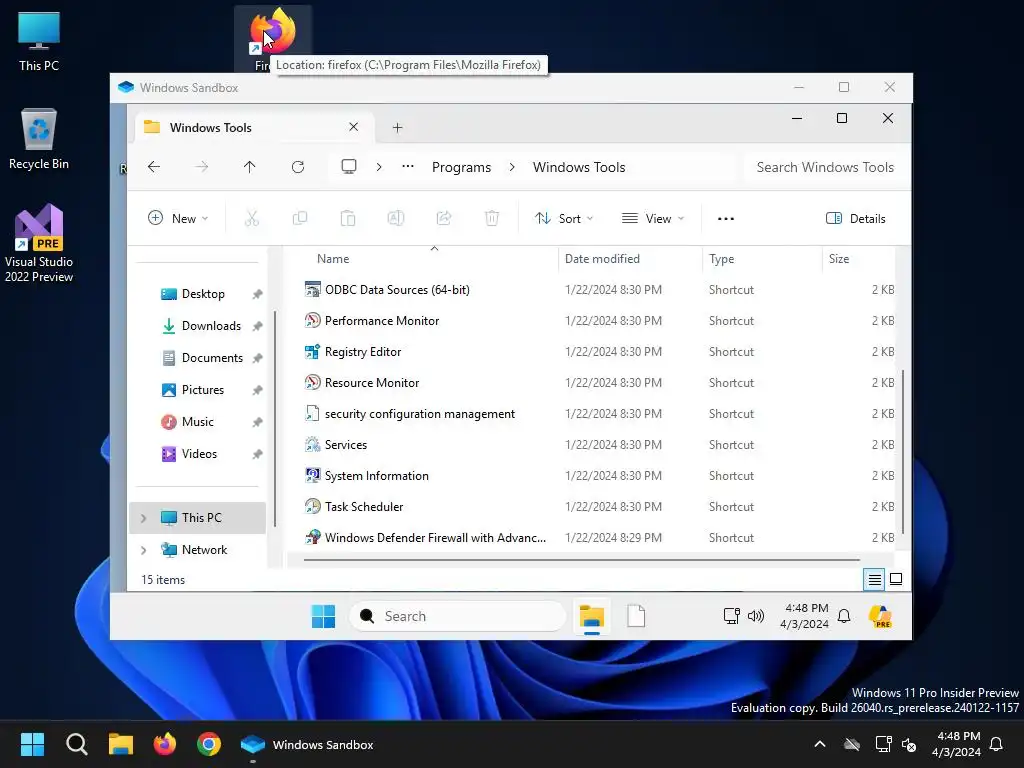The height and width of the screenshot is (768, 1024).
Task: Select the Recycle Bin desktop icon
Action: (39, 139)
